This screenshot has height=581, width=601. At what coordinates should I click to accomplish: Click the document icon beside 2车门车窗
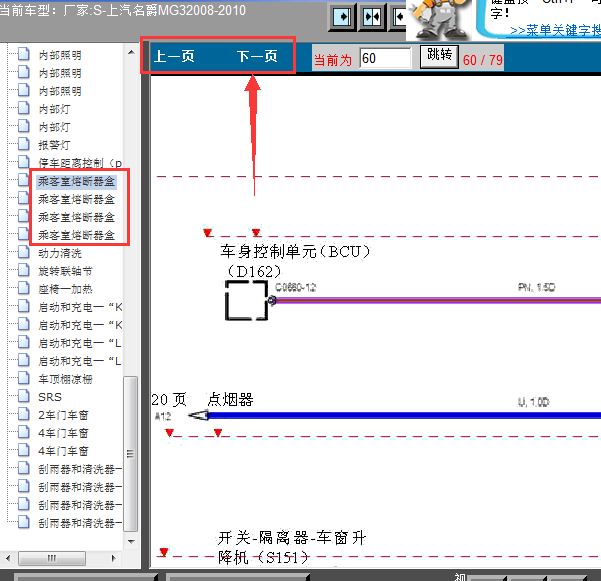coord(24,414)
